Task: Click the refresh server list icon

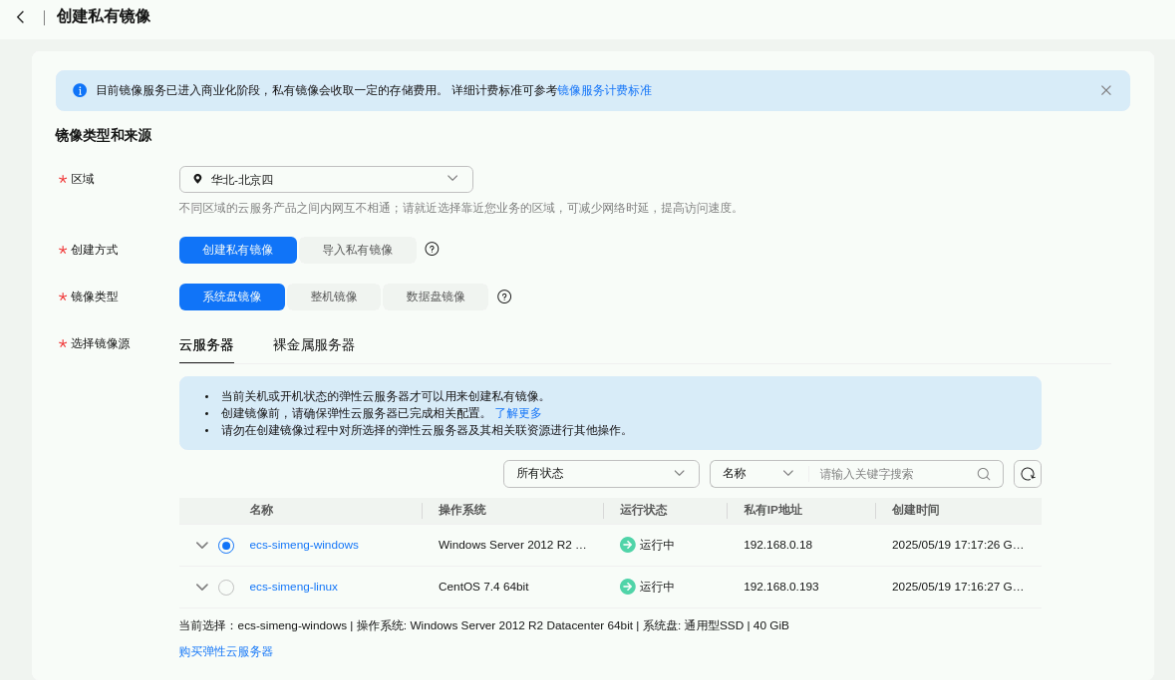Action: pos(1027,474)
